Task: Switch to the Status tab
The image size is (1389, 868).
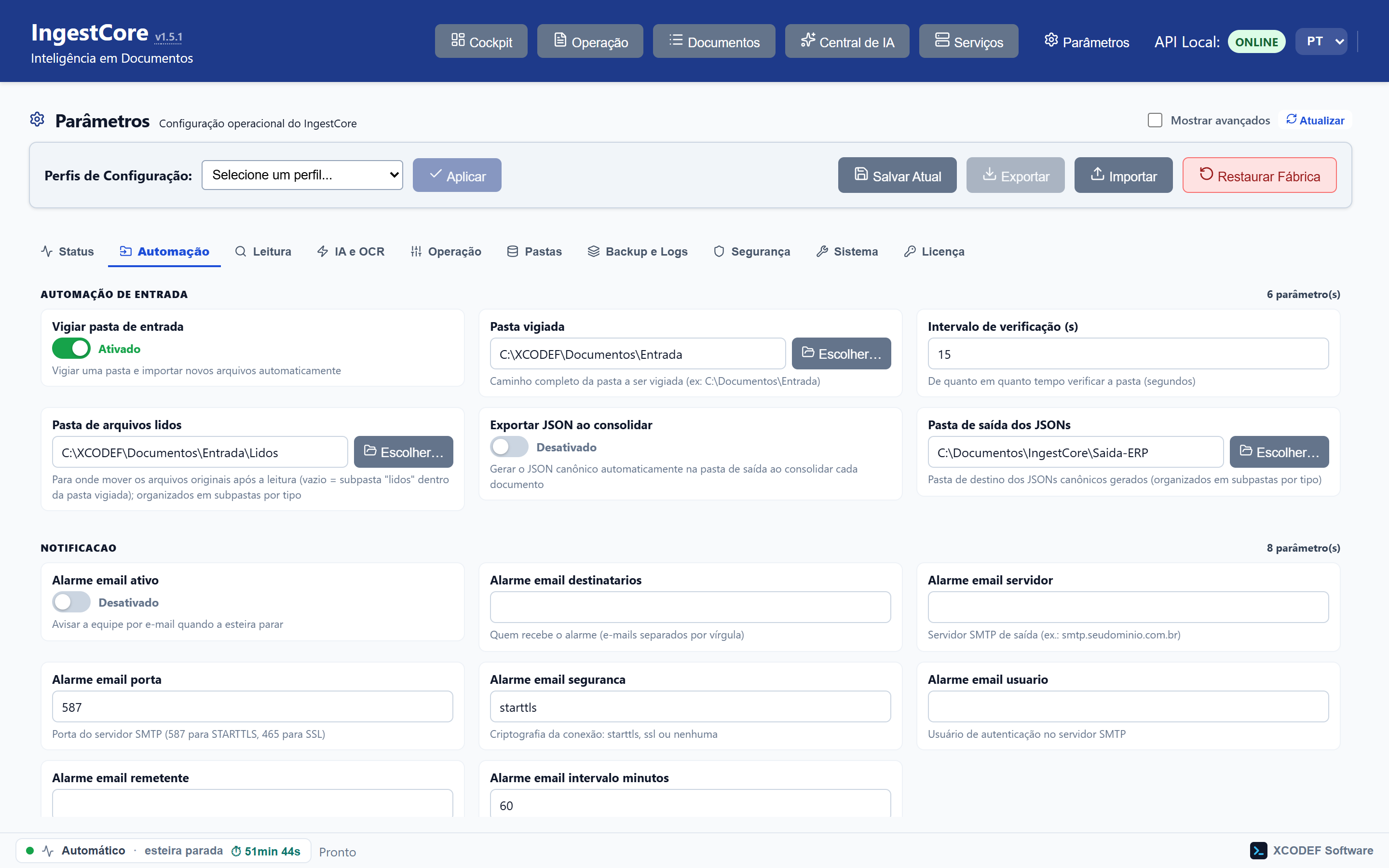Action: click(68, 251)
